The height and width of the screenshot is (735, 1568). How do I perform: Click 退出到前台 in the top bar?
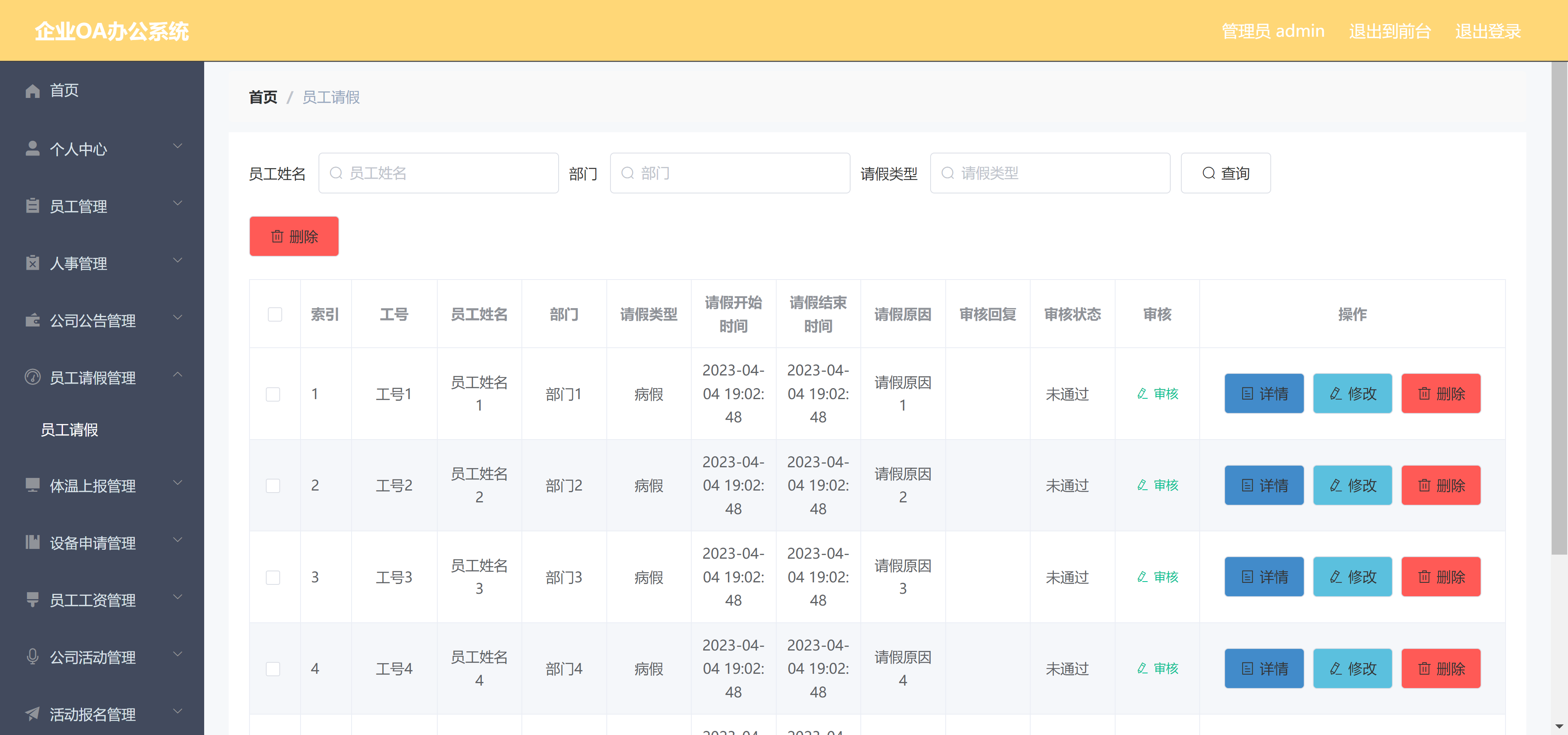click(x=1390, y=31)
